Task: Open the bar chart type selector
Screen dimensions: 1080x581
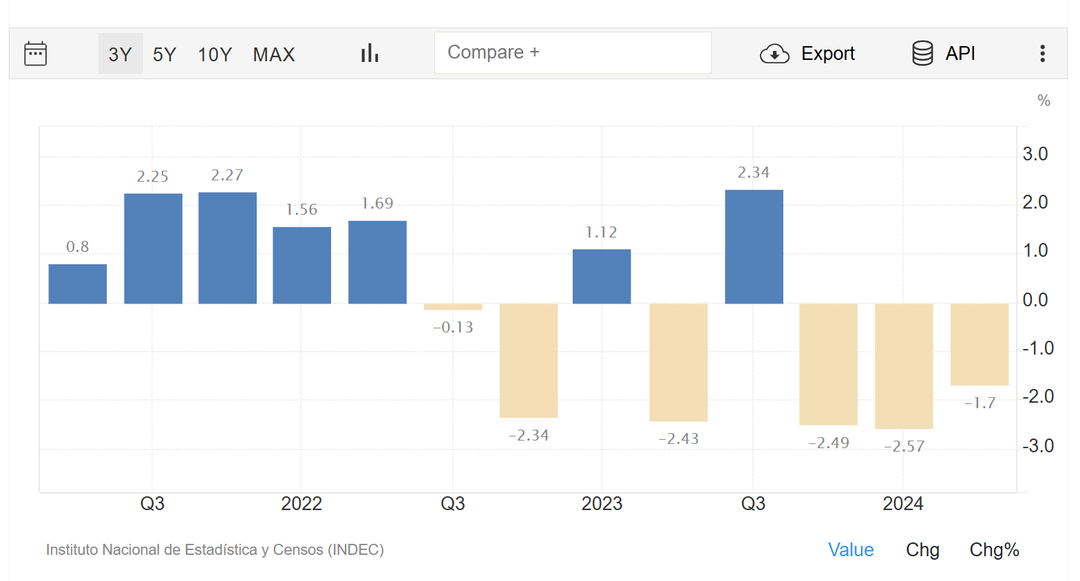Action: (x=370, y=53)
